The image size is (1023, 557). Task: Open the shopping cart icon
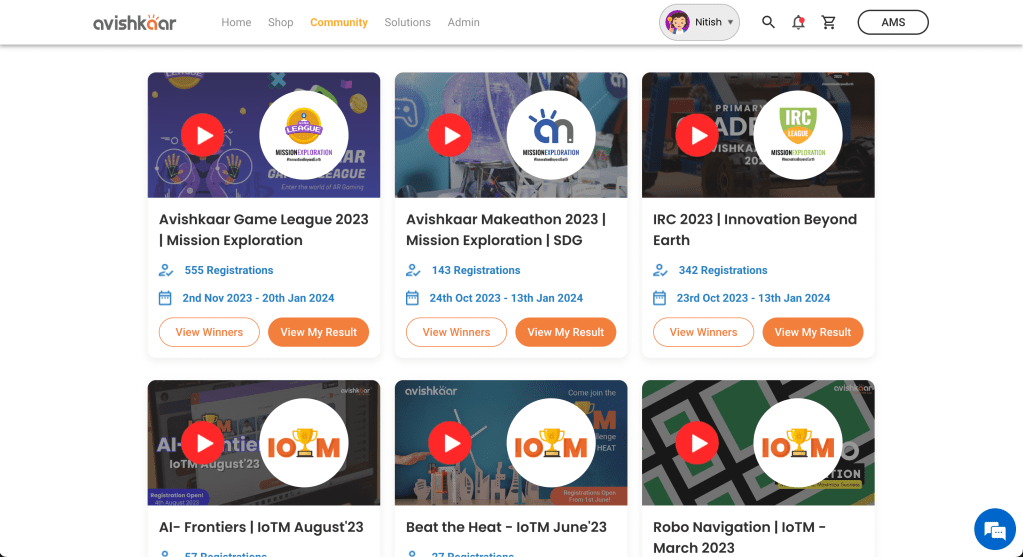tap(828, 22)
